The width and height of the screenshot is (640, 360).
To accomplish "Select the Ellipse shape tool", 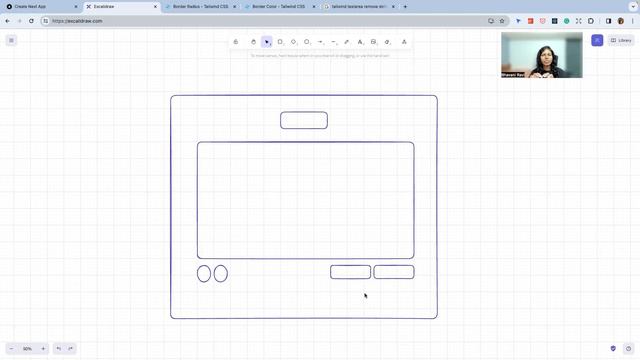I will tap(307, 42).
